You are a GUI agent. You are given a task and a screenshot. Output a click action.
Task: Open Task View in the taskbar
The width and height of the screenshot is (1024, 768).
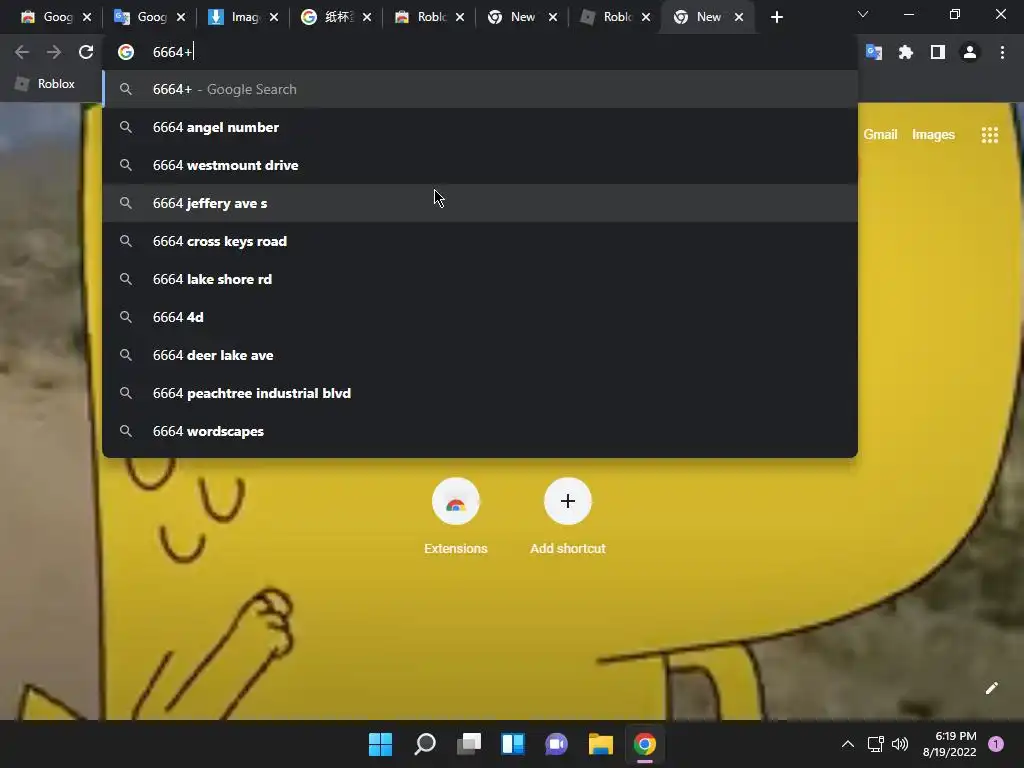click(469, 744)
